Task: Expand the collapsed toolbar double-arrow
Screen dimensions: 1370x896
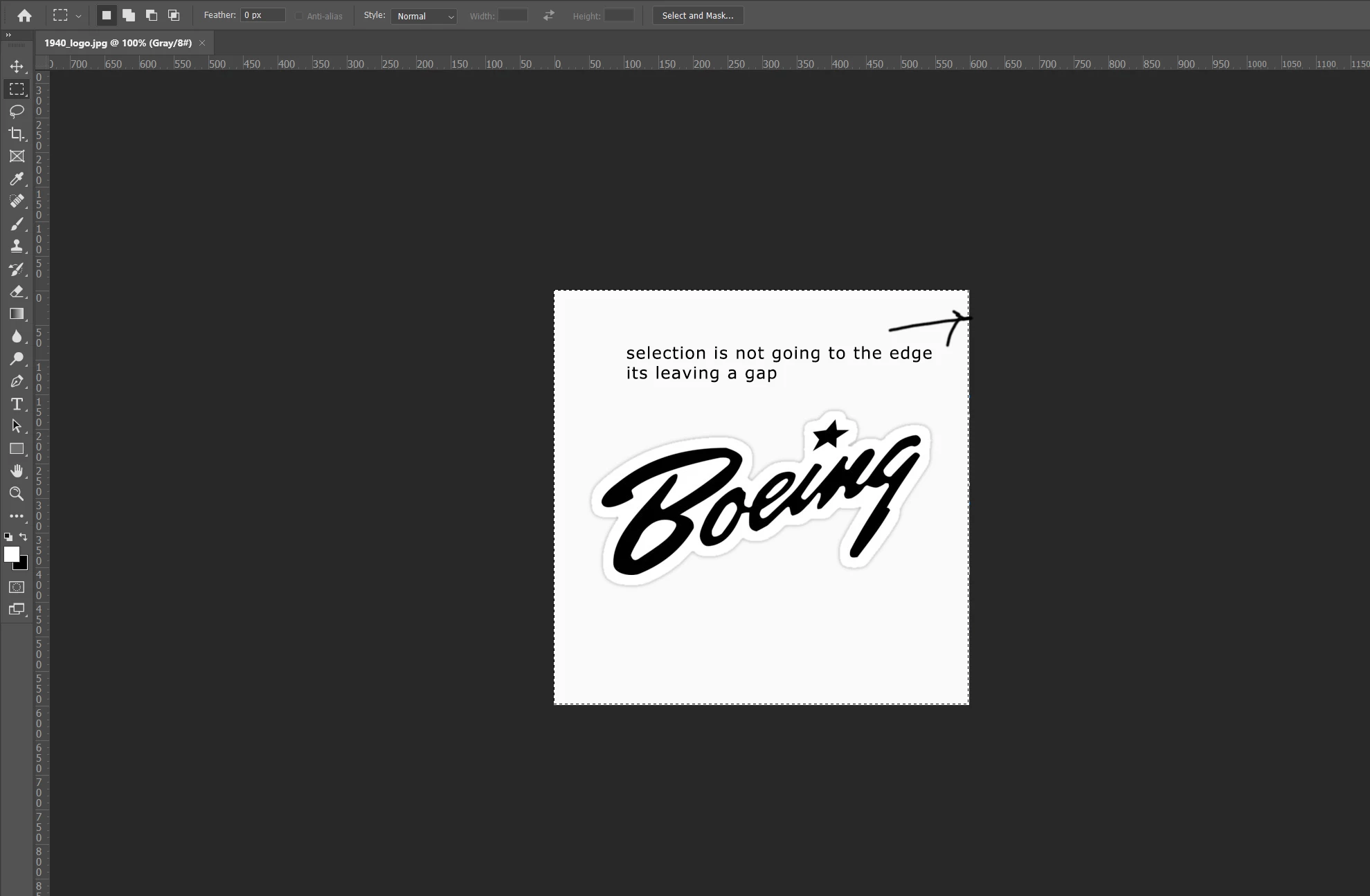Action: tap(8, 35)
